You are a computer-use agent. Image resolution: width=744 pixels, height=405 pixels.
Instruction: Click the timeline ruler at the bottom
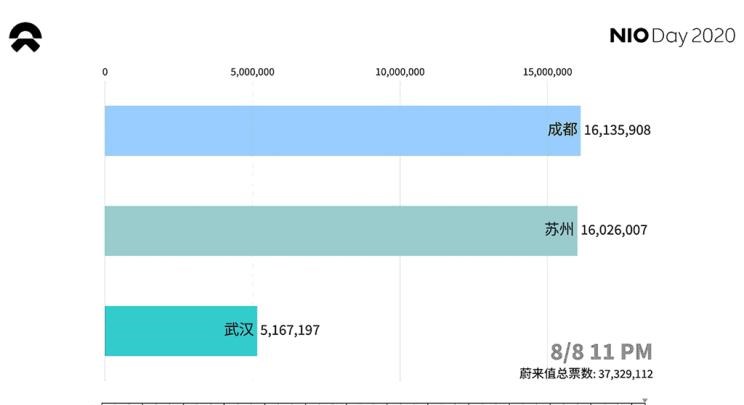(370, 402)
